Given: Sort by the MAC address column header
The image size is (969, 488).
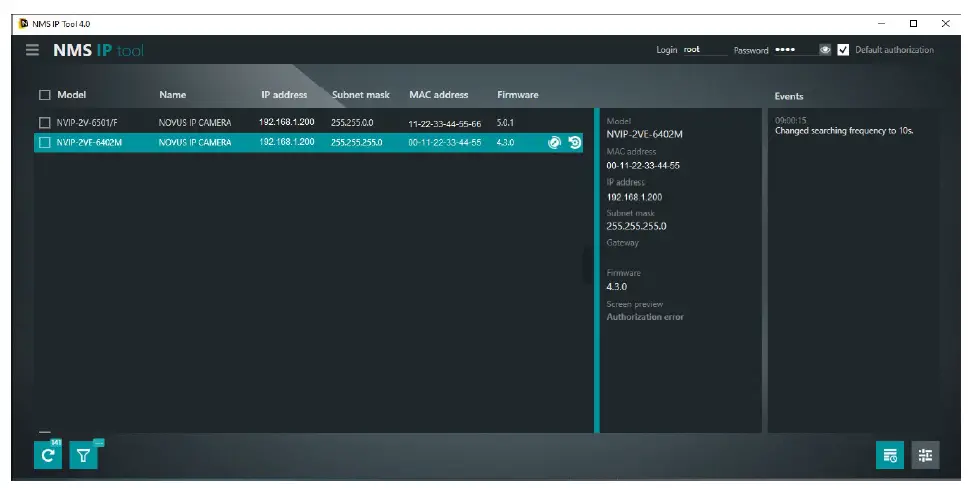Looking at the screenshot, I should click(x=439, y=95).
